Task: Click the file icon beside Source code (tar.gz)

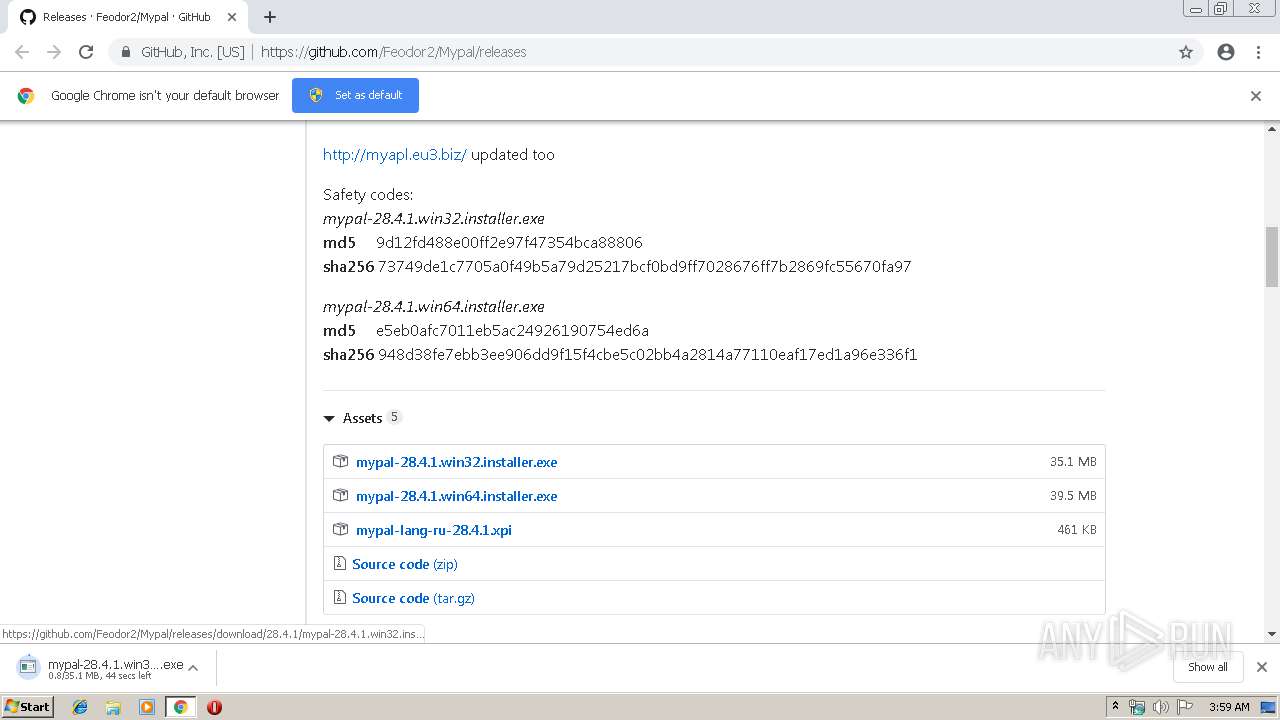Action: pos(339,598)
